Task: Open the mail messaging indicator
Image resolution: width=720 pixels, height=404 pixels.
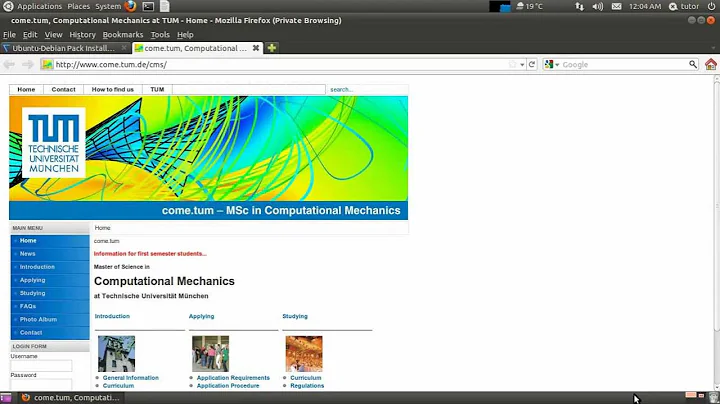Action: tap(616, 6)
